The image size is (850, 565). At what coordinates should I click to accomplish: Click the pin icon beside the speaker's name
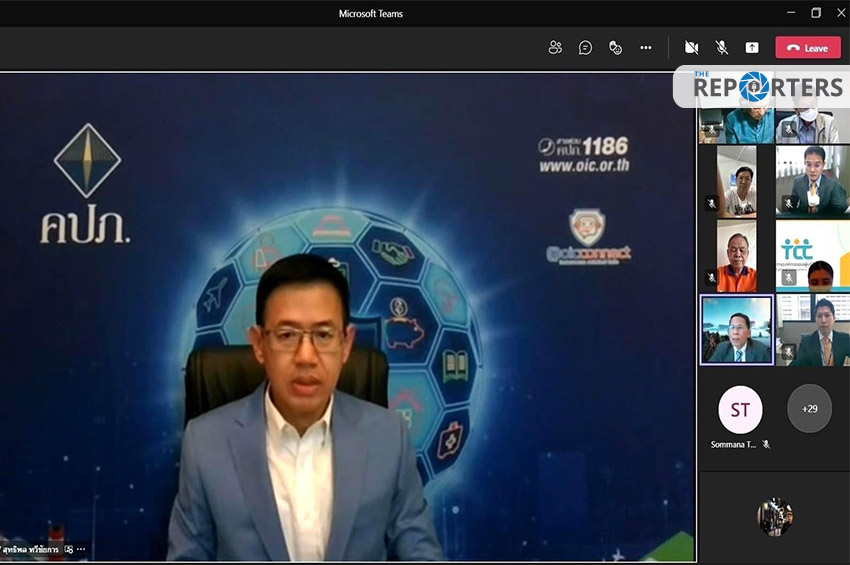click(69, 549)
